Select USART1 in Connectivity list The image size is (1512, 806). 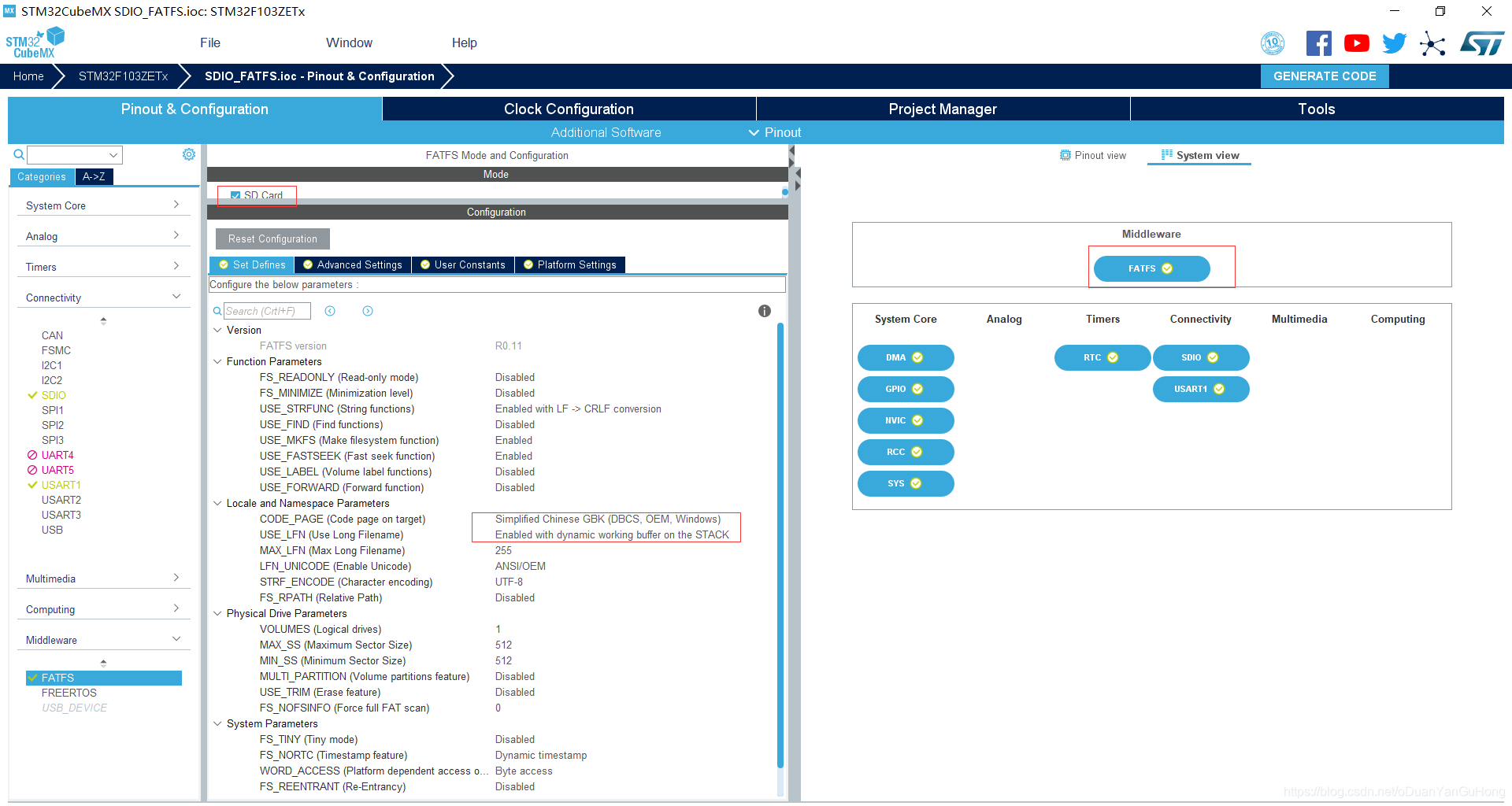[61, 485]
